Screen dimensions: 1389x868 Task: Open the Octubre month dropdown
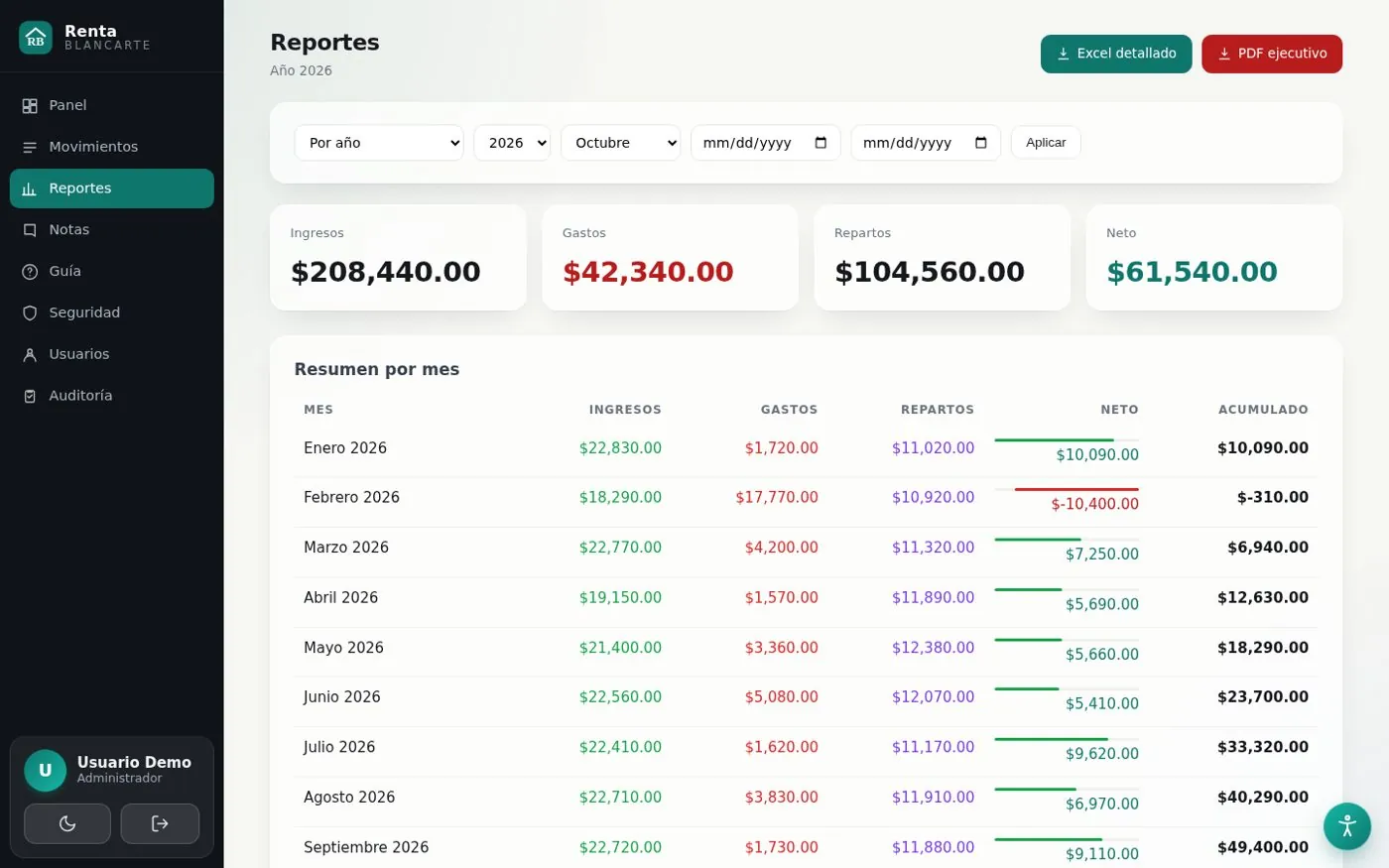pyautogui.click(x=621, y=143)
